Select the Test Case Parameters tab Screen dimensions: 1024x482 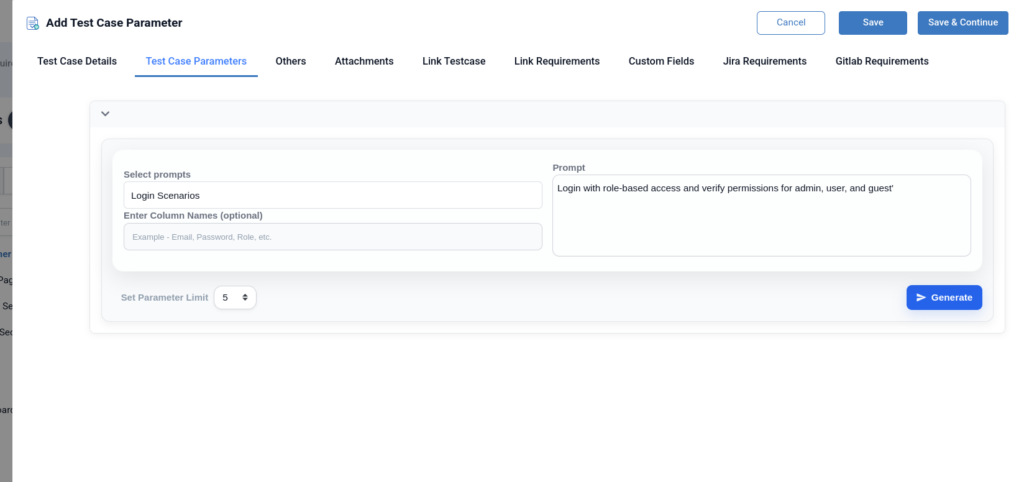pos(196,61)
